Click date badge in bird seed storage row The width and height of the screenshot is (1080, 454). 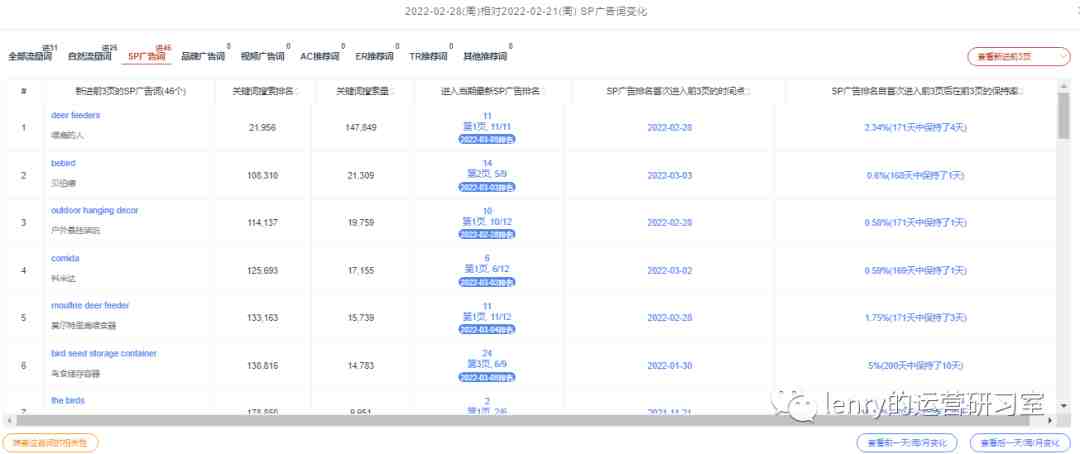487,377
